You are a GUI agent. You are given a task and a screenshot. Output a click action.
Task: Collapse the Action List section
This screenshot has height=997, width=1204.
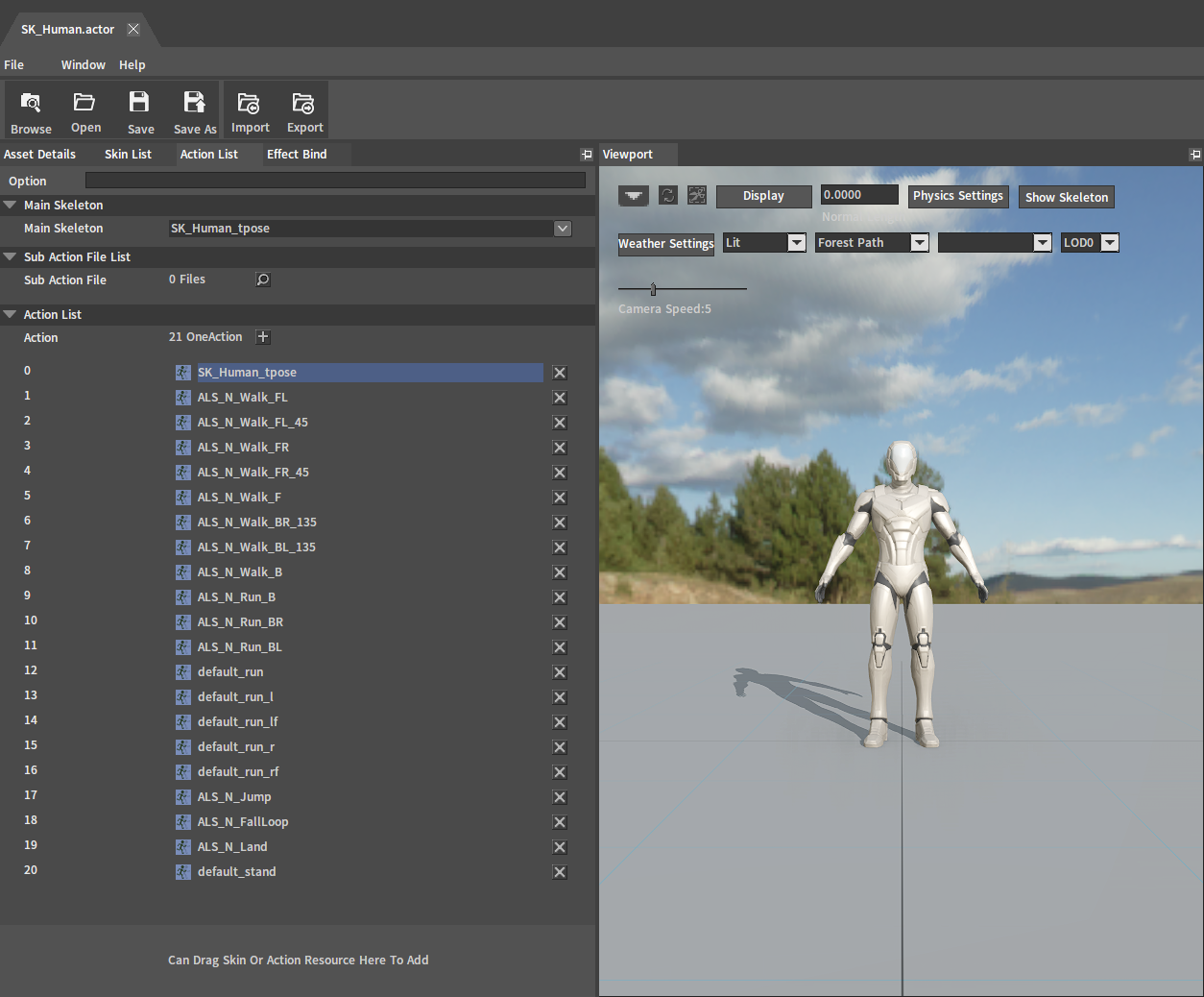click(x=11, y=315)
